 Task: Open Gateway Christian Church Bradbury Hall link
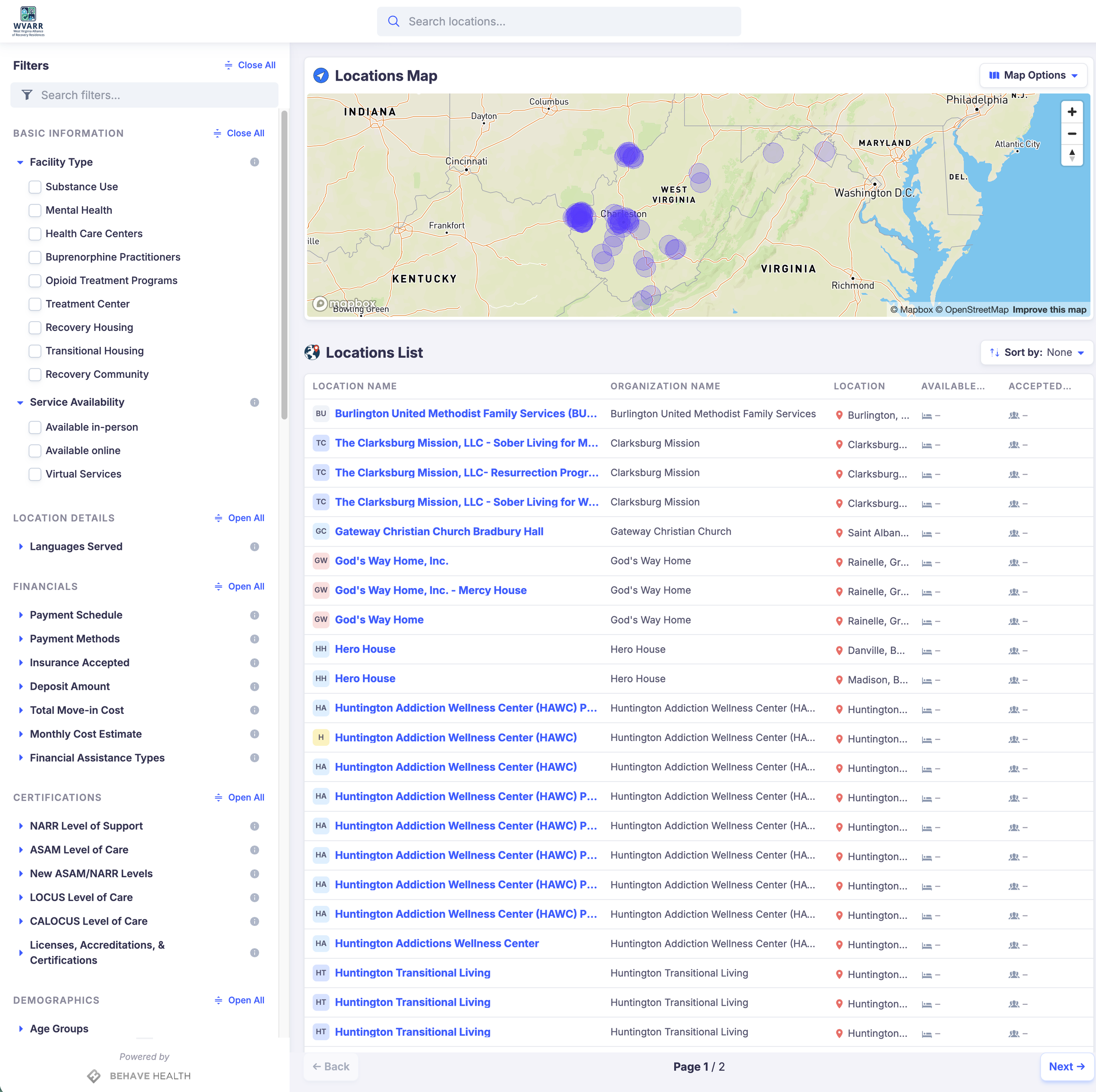click(438, 531)
